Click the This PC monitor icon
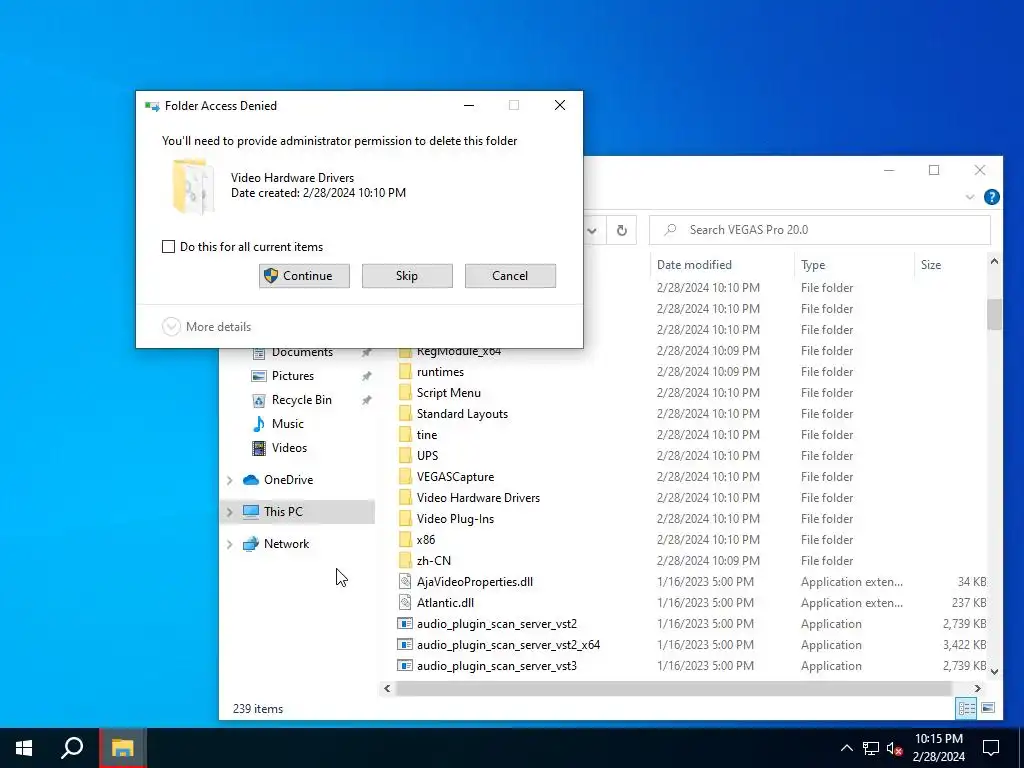Screen dimensions: 1024x768 [251, 511]
